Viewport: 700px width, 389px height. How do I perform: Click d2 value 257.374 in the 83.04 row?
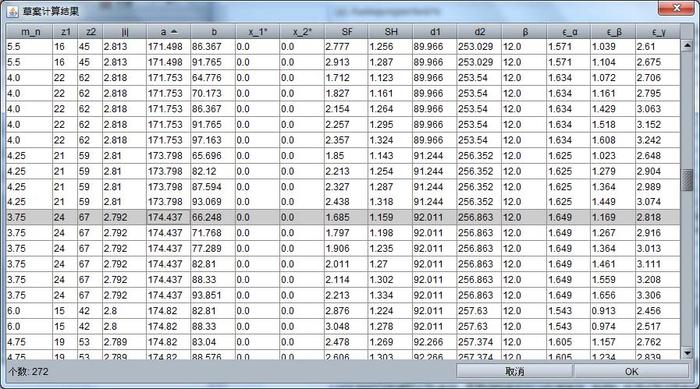(x=479, y=342)
